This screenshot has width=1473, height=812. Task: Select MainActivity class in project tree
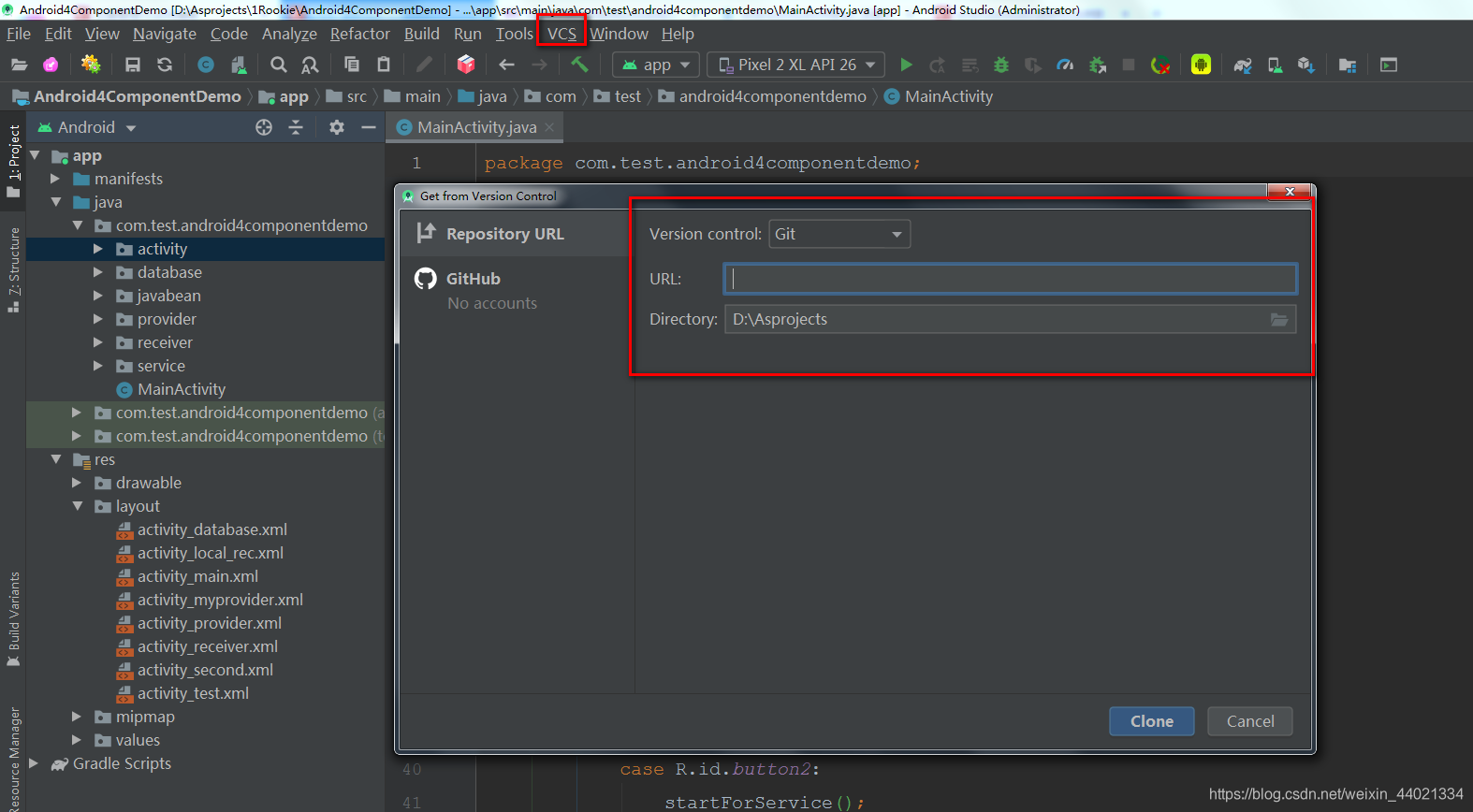pyautogui.click(x=171, y=389)
